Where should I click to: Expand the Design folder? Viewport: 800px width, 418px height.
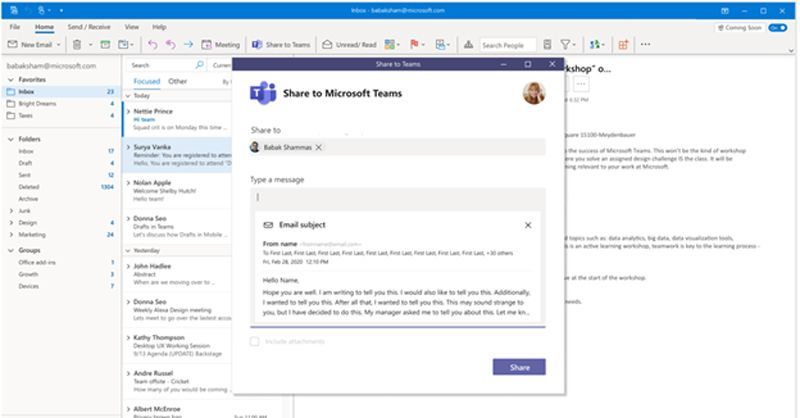pos(11,223)
